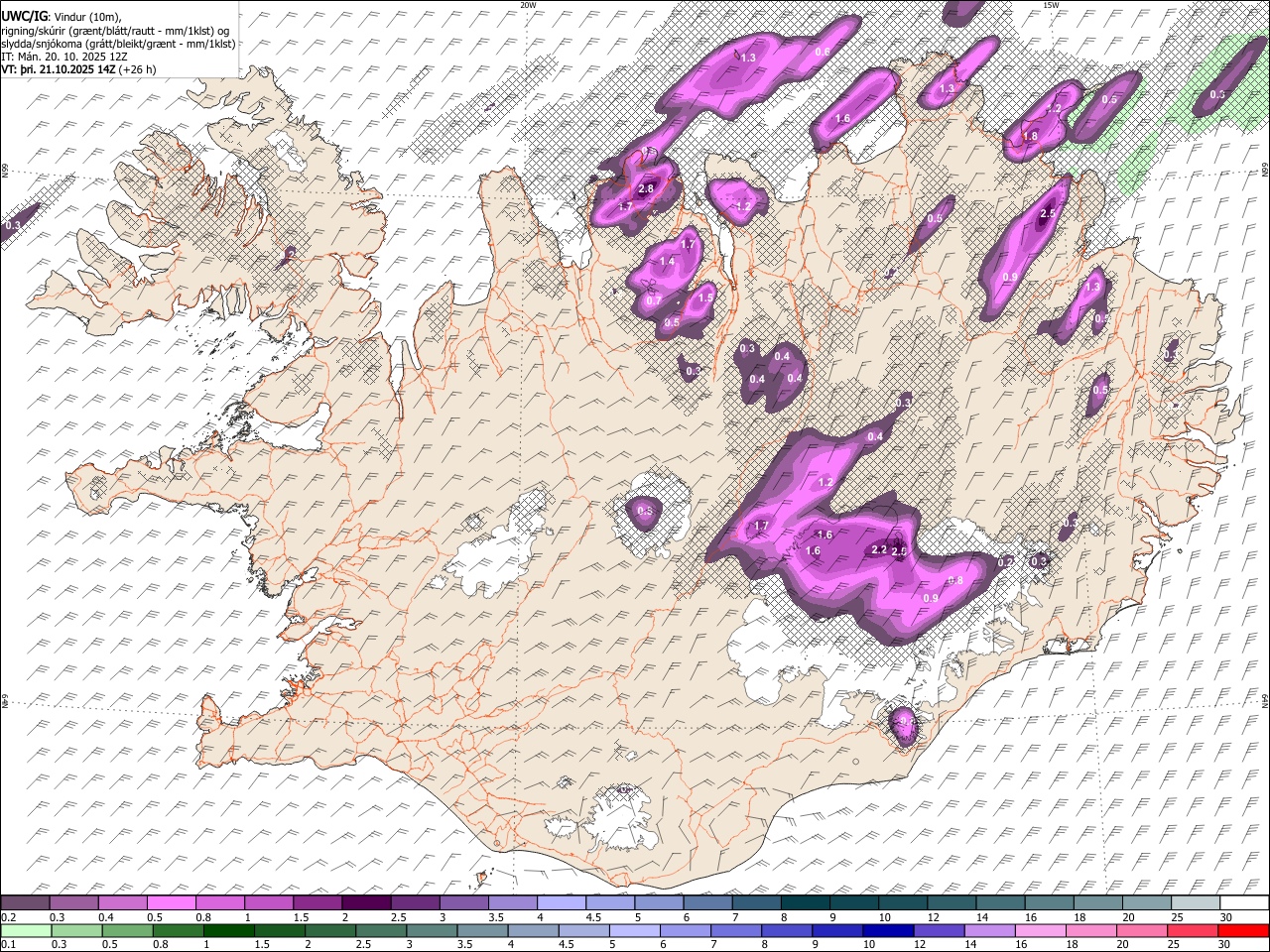Pick the upper legend swatch between 4 and 4.5
Screen dimensions: 1270x952
562,903
